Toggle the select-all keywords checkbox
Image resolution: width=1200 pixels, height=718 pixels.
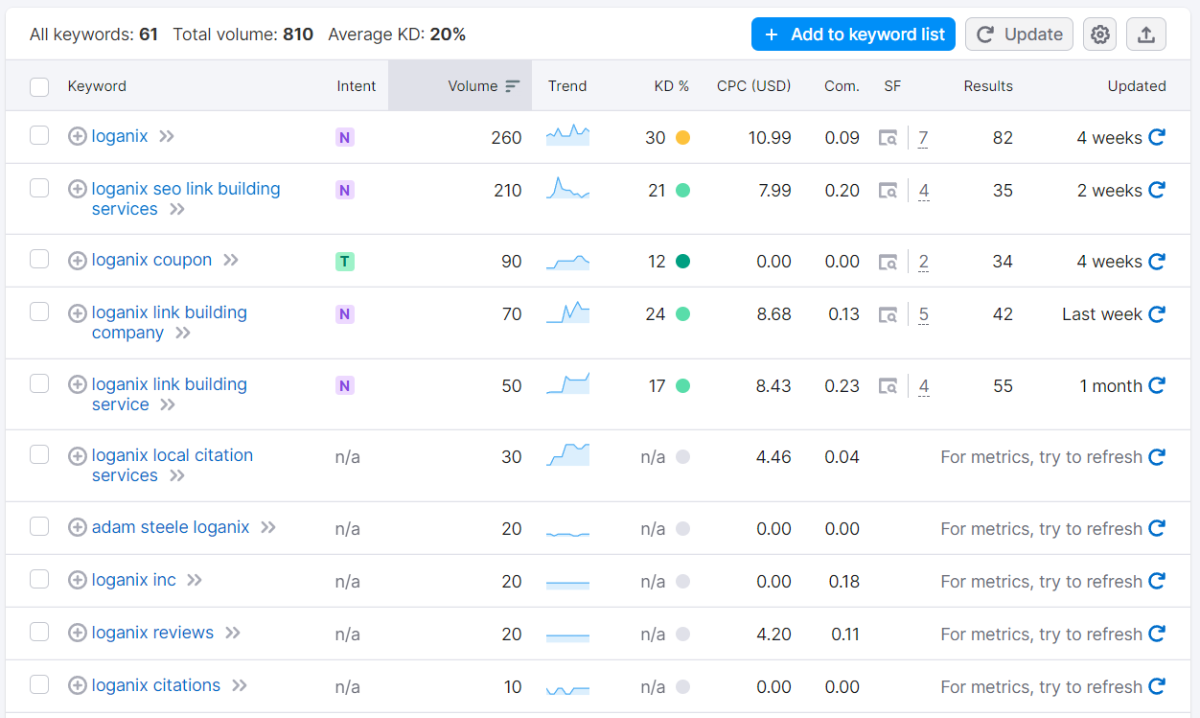point(40,87)
